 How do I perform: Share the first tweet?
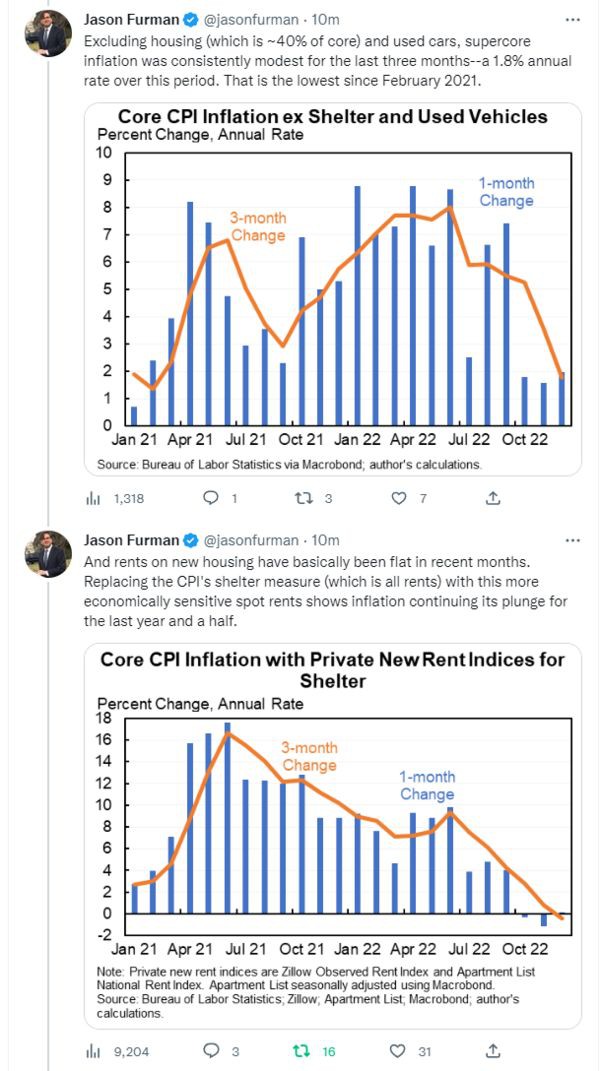(493, 497)
